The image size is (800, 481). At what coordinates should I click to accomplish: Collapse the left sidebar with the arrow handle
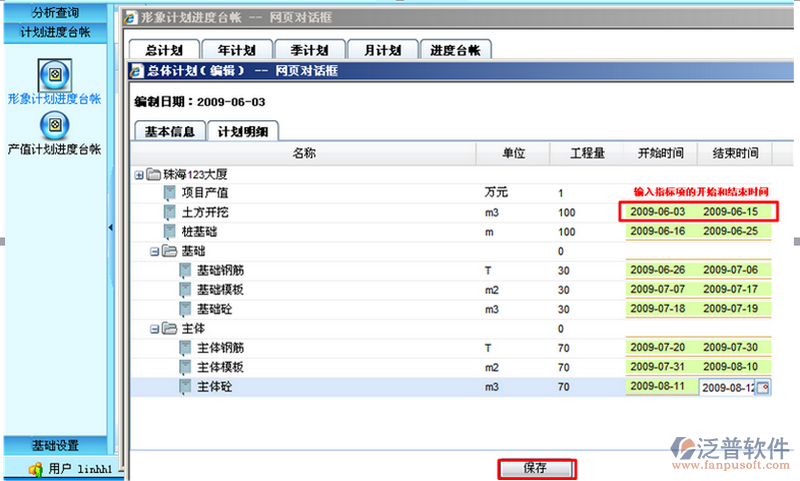(111, 227)
